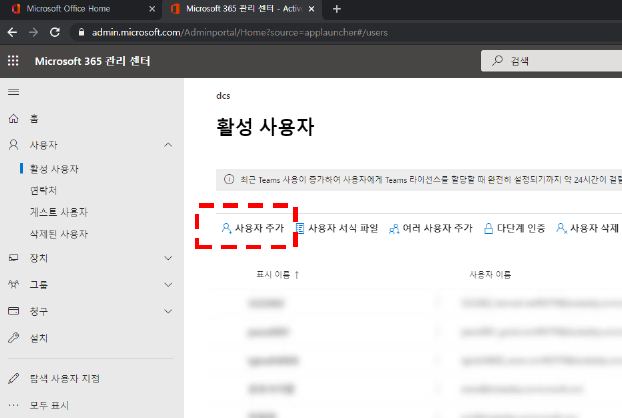Click the Teams notice info icon

229,179
